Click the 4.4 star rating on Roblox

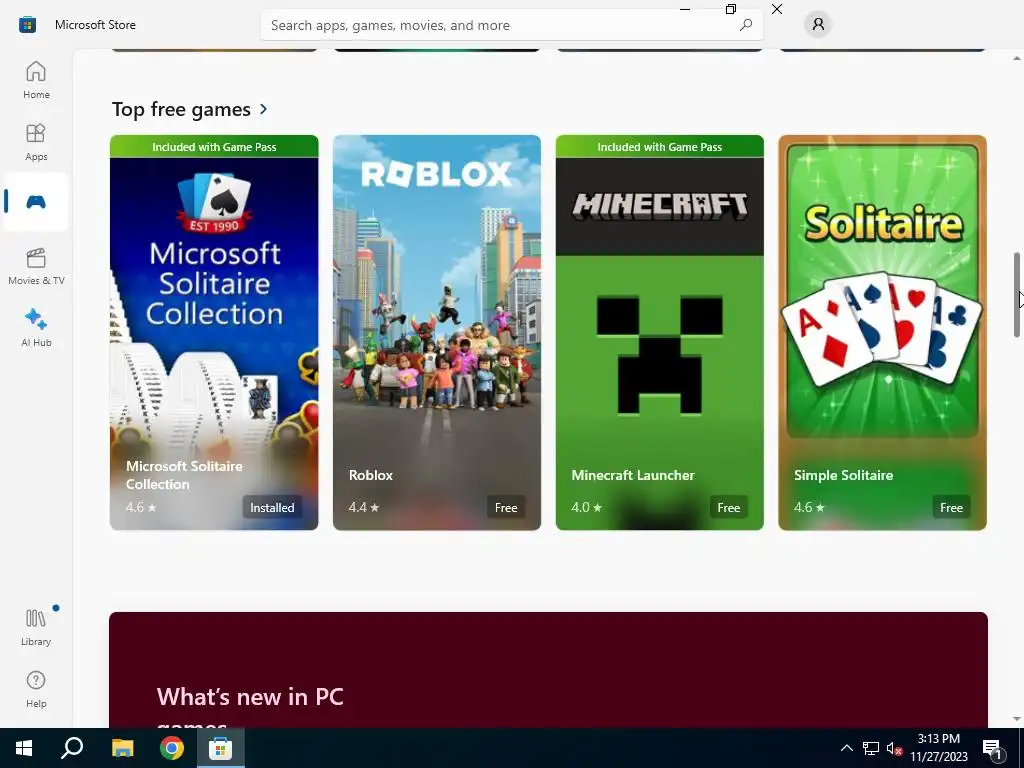[364, 507]
